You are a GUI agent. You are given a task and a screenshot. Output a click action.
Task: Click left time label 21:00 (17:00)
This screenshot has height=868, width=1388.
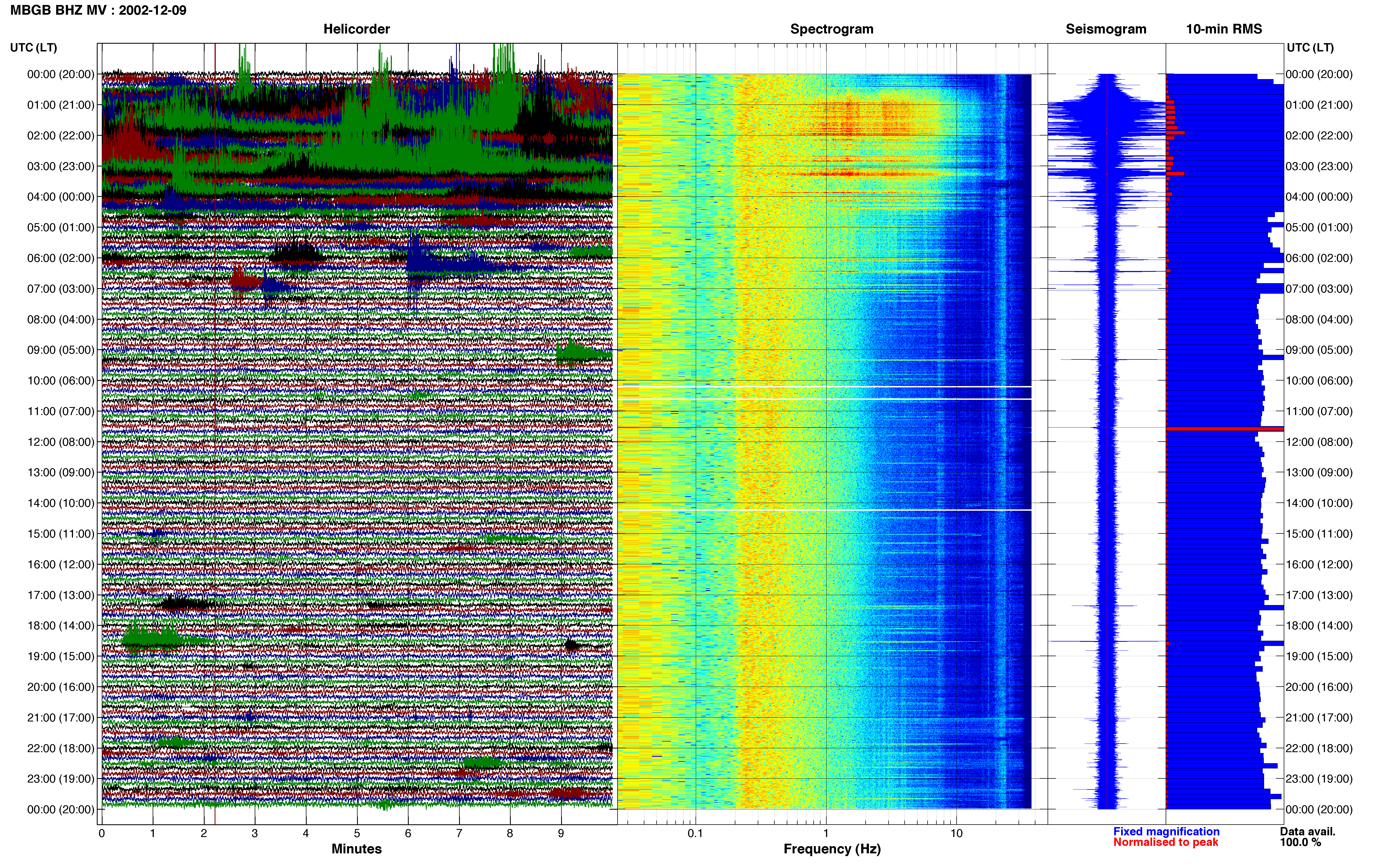61,718
